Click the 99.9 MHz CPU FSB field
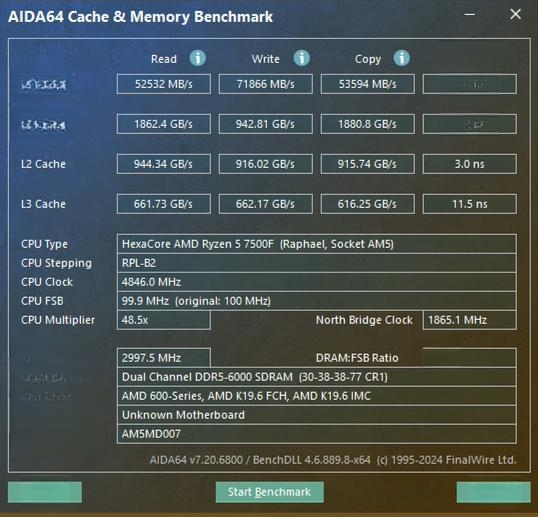Screen dimensions: 538x517 click(317, 301)
